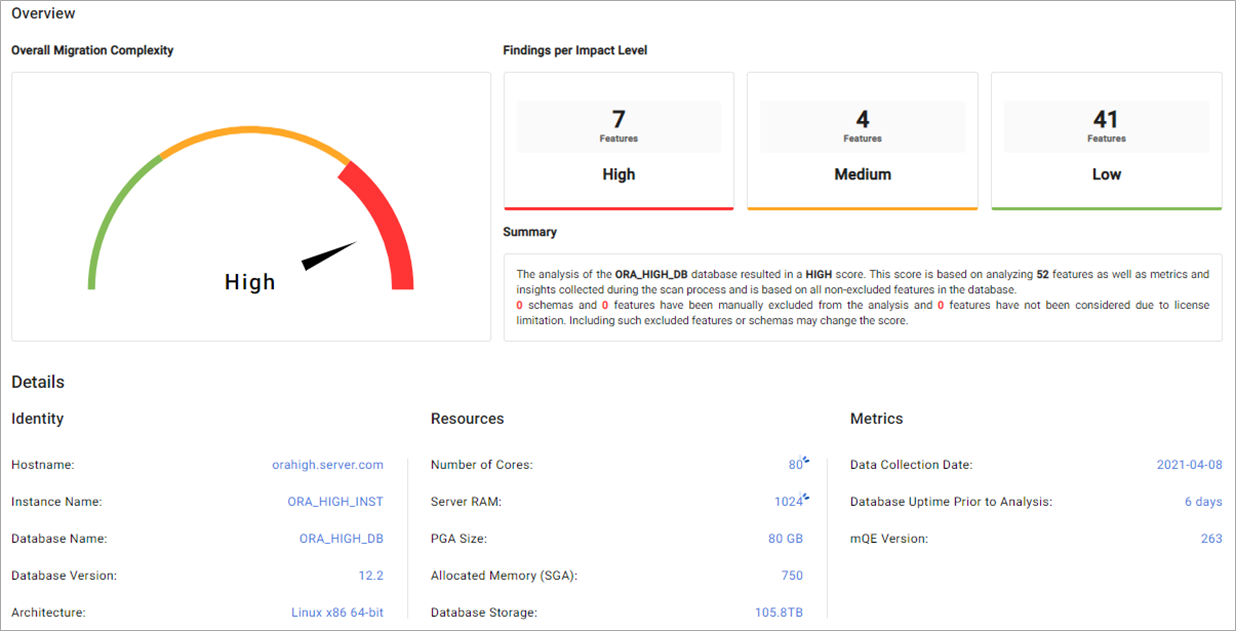Image resolution: width=1236 pixels, height=631 pixels.
Task: Open the High impact findings card
Action: [619, 141]
